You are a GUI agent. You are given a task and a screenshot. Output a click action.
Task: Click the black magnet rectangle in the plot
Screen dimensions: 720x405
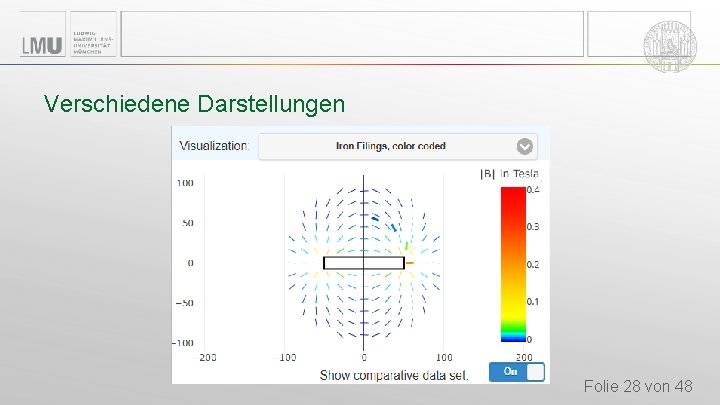coord(364,263)
